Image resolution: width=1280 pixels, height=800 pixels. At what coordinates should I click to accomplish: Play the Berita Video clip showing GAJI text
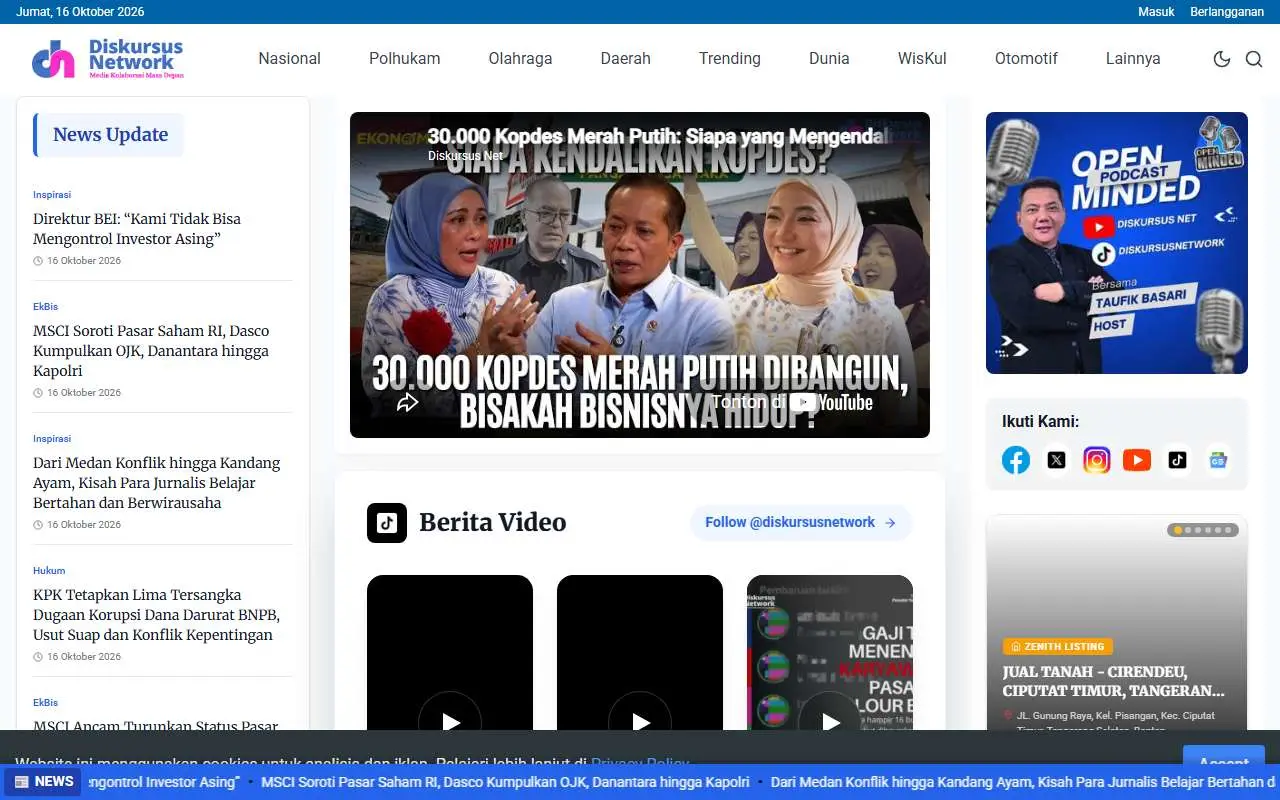pyautogui.click(x=830, y=722)
